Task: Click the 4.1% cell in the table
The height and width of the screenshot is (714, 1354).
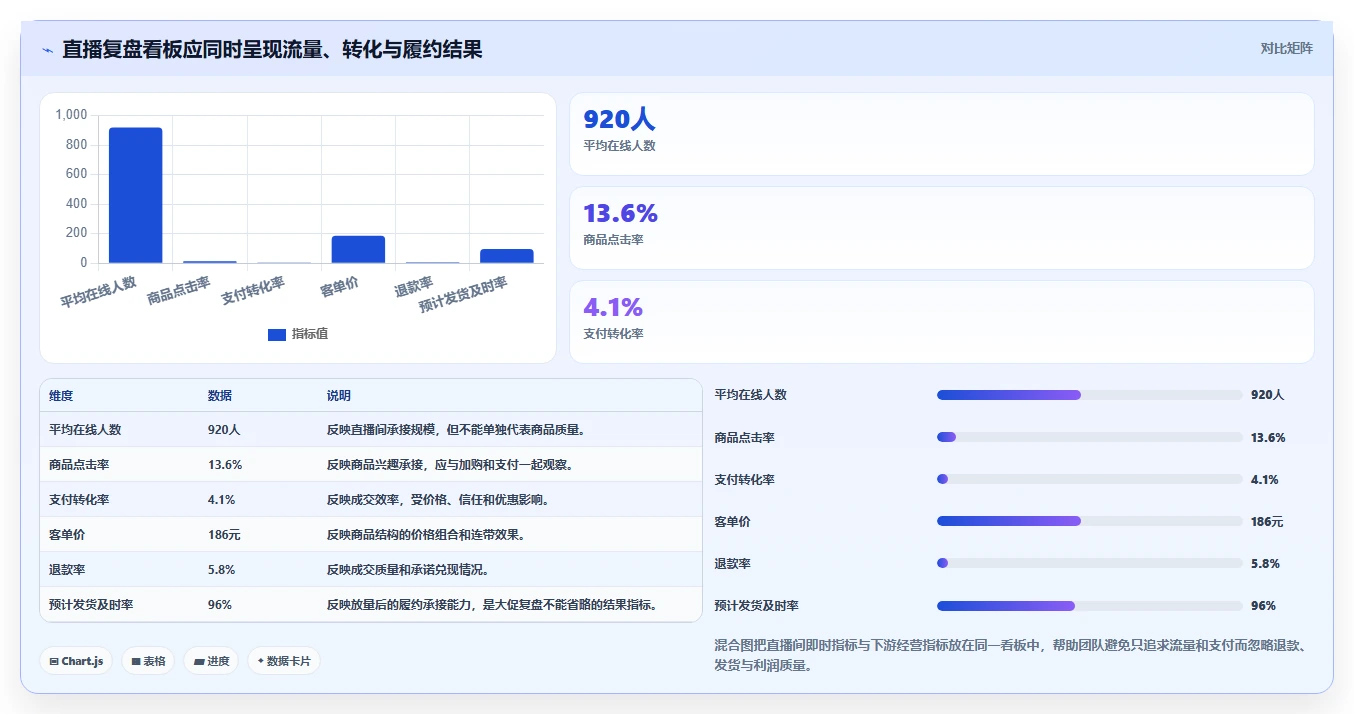Action: (x=222, y=500)
